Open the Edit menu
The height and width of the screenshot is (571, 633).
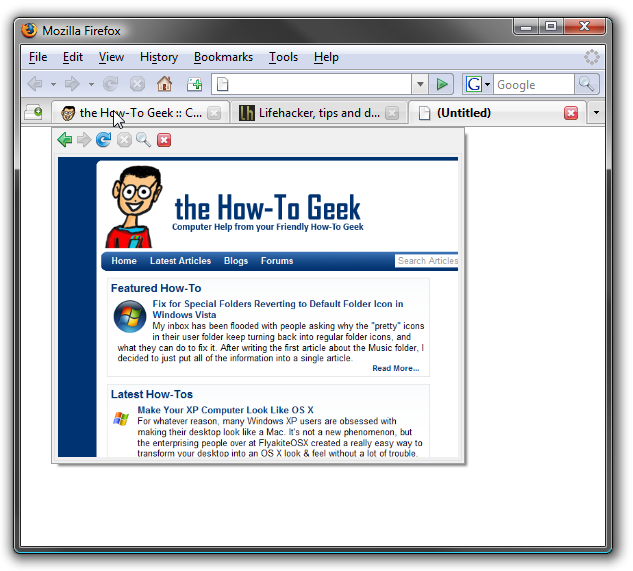(73, 57)
